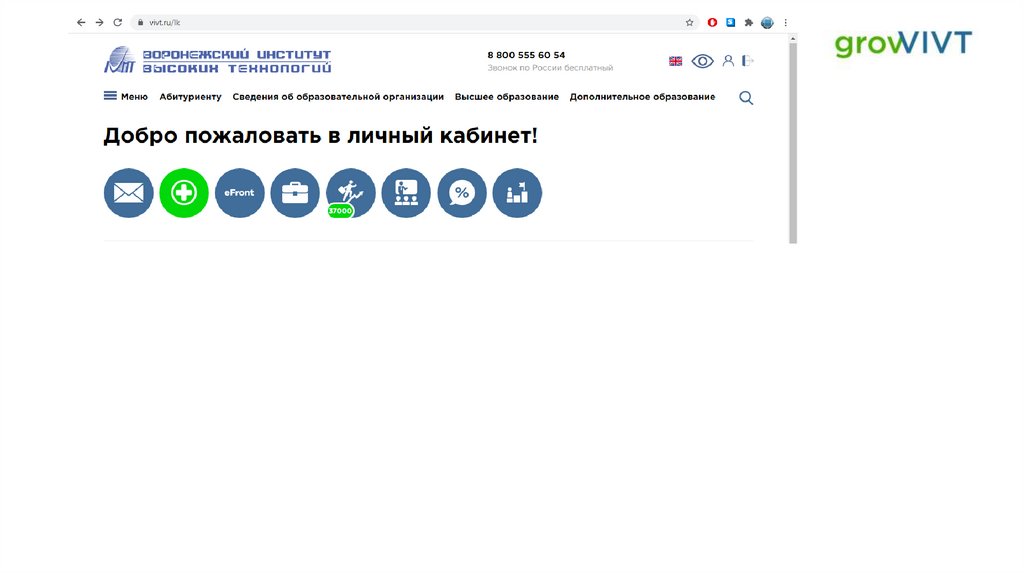Switch language via the UK flag icon
The height and width of the screenshot is (574, 1024).
pyautogui.click(x=675, y=61)
